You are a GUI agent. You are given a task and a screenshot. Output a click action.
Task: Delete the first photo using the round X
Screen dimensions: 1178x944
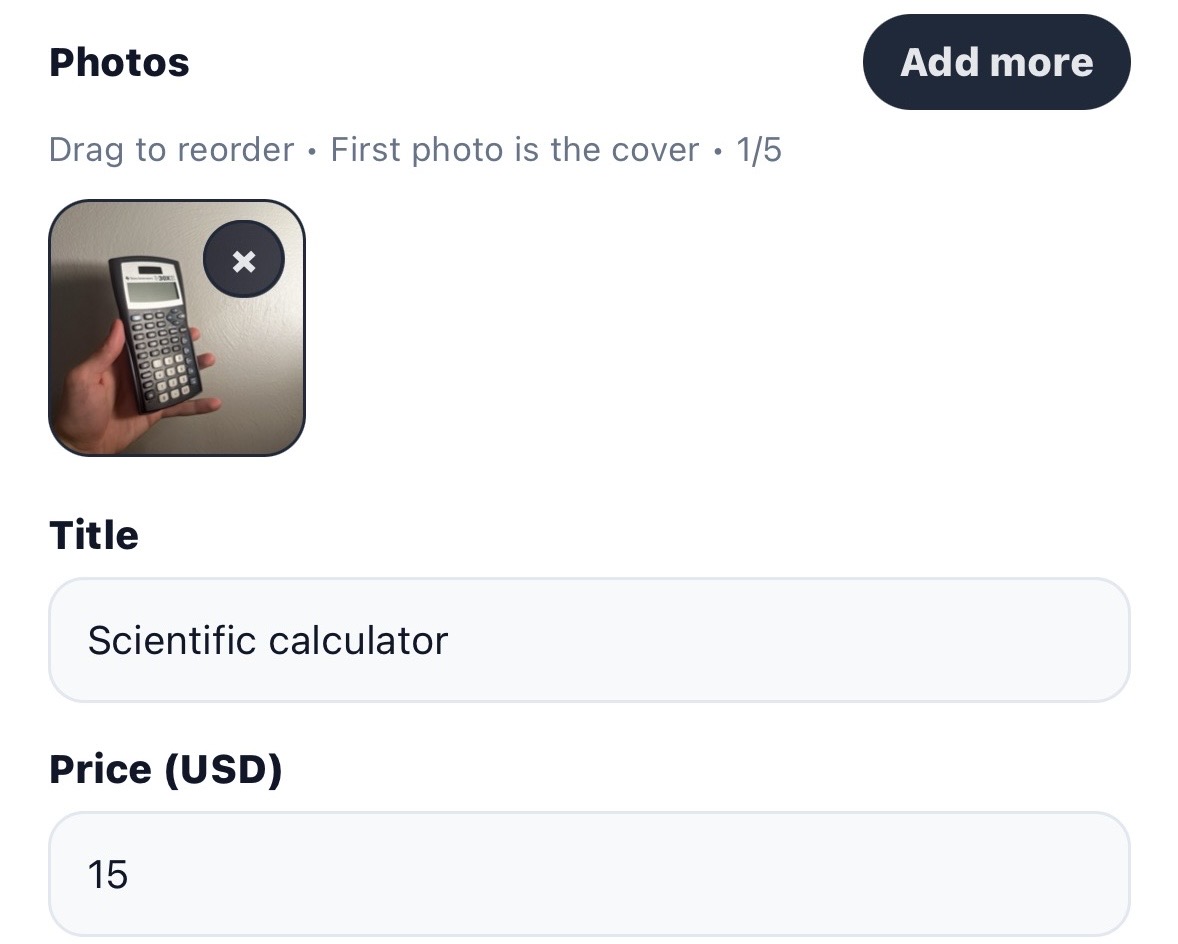[x=244, y=261]
